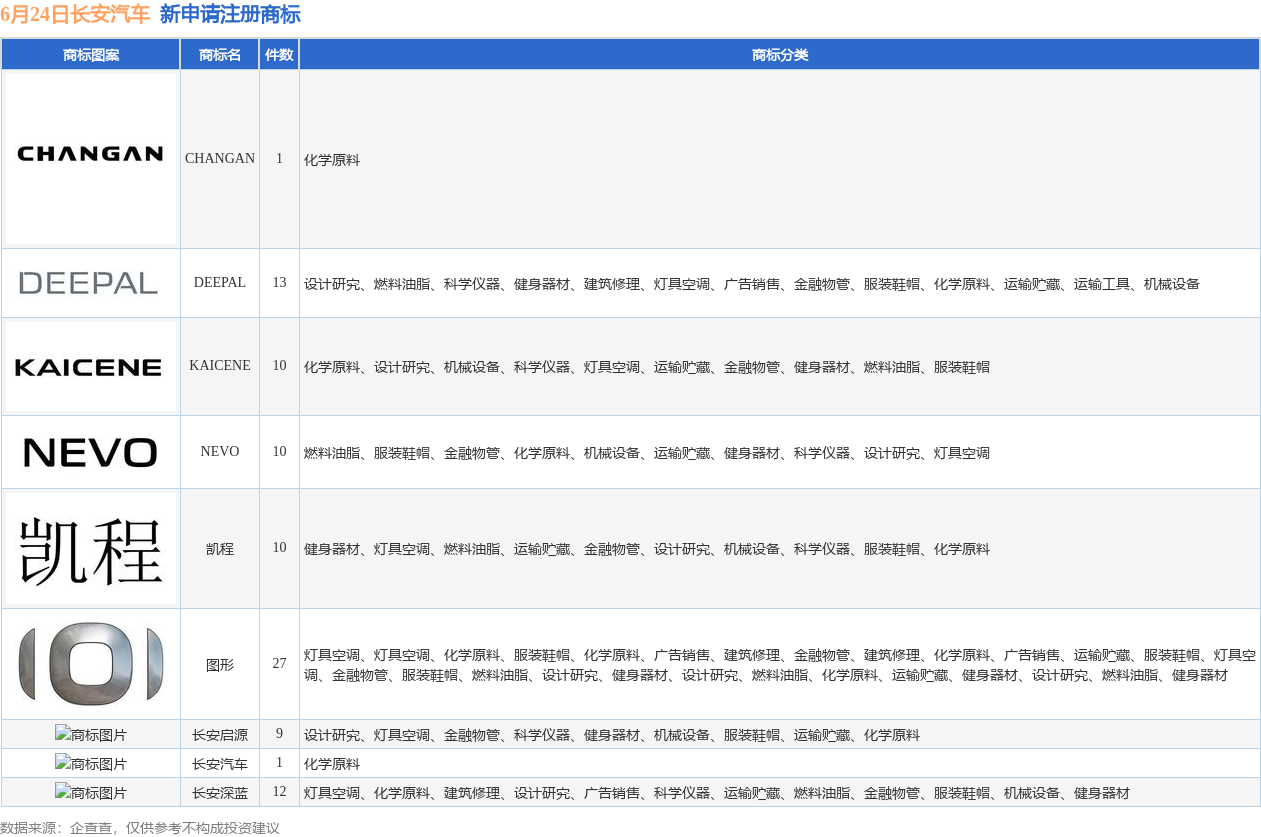Image resolution: width=1261 pixels, height=837 pixels.
Task: Click the KAICENE trademark logo image
Action: point(91,367)
